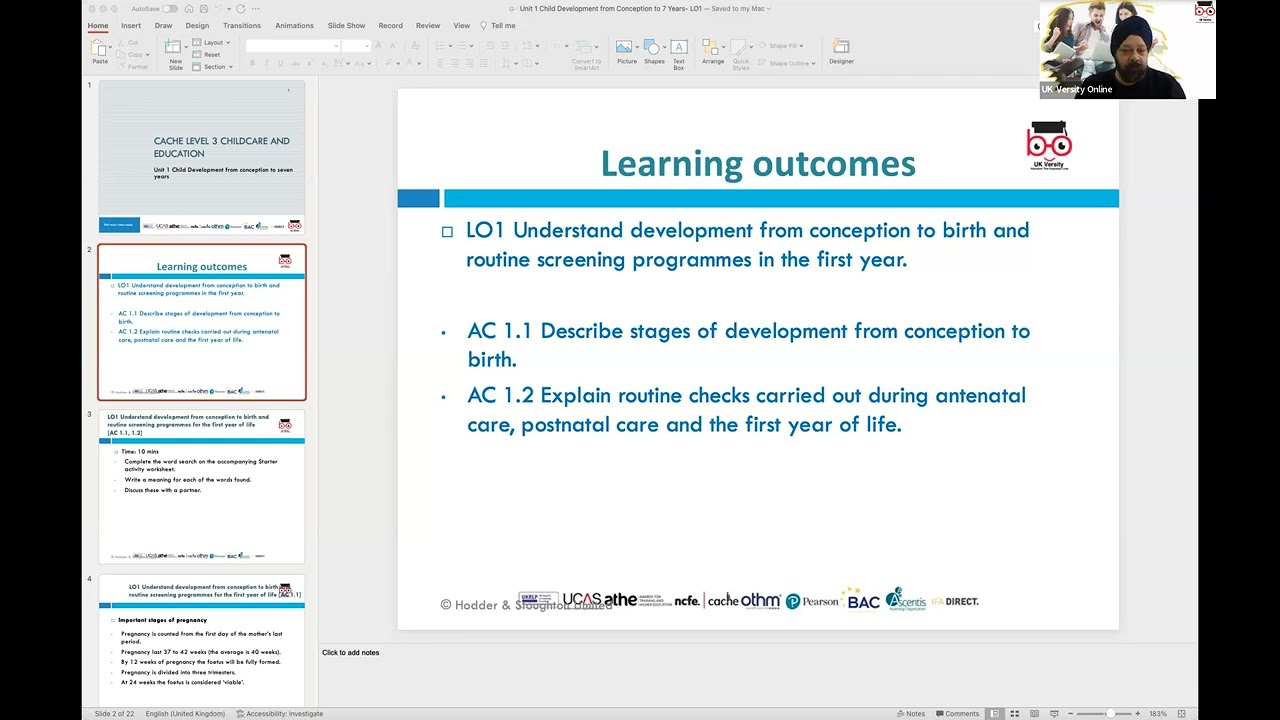The image size is (1280, 720).
Task: Click the Redo/Repeat icon
Action: (240, 9)
